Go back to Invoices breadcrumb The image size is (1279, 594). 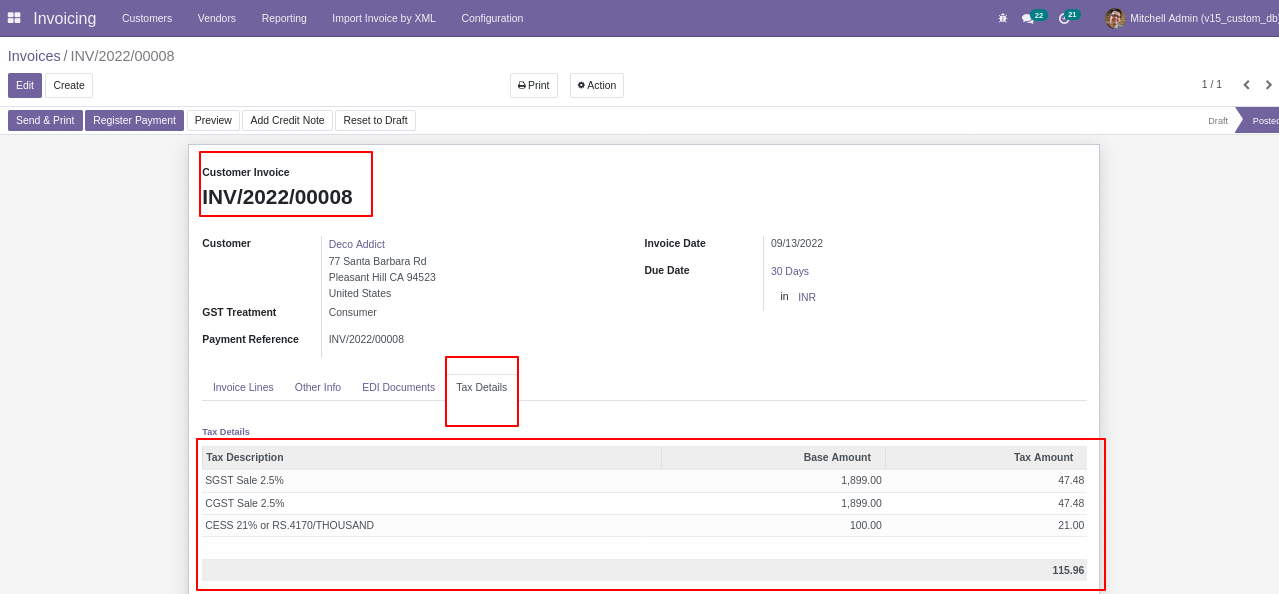pos(34,56)
